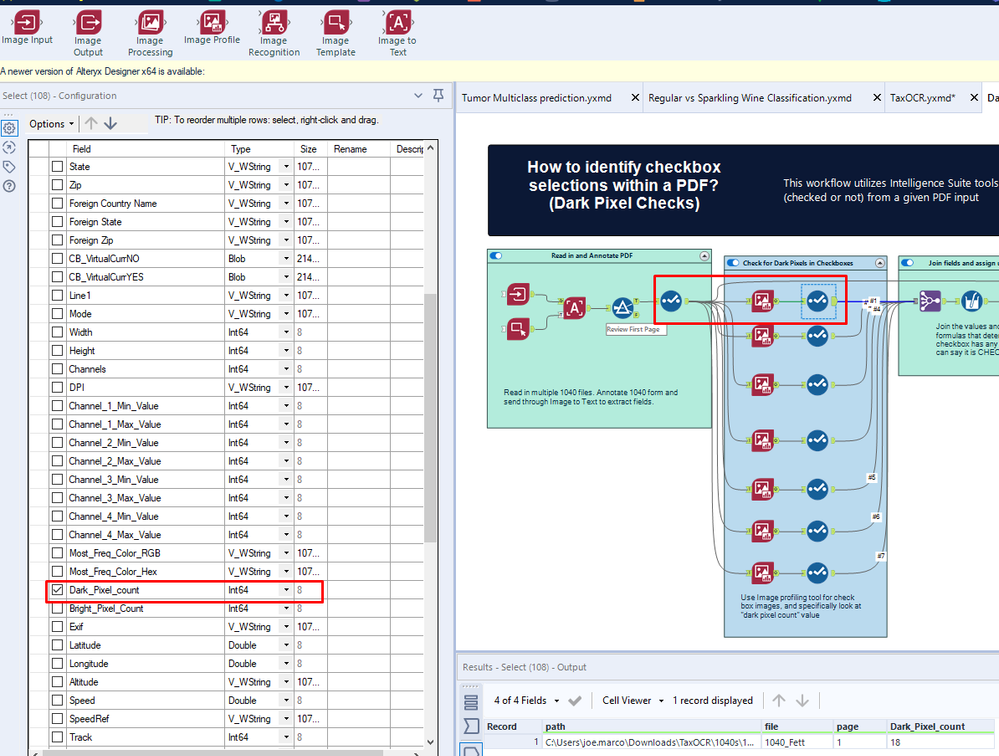Check the State field checkbox
This screenshot has width=999, height=756.
(x=57, y=166)
